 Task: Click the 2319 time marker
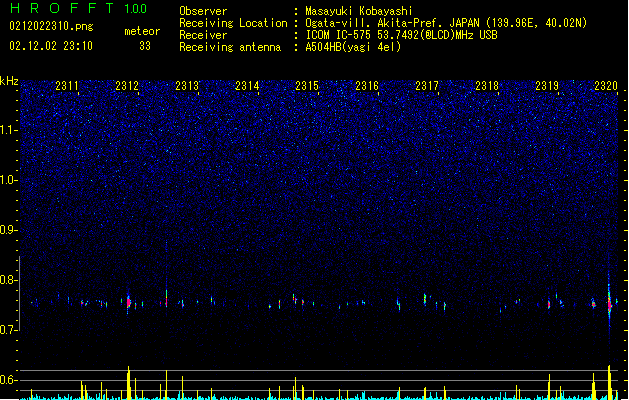[547, 86]
